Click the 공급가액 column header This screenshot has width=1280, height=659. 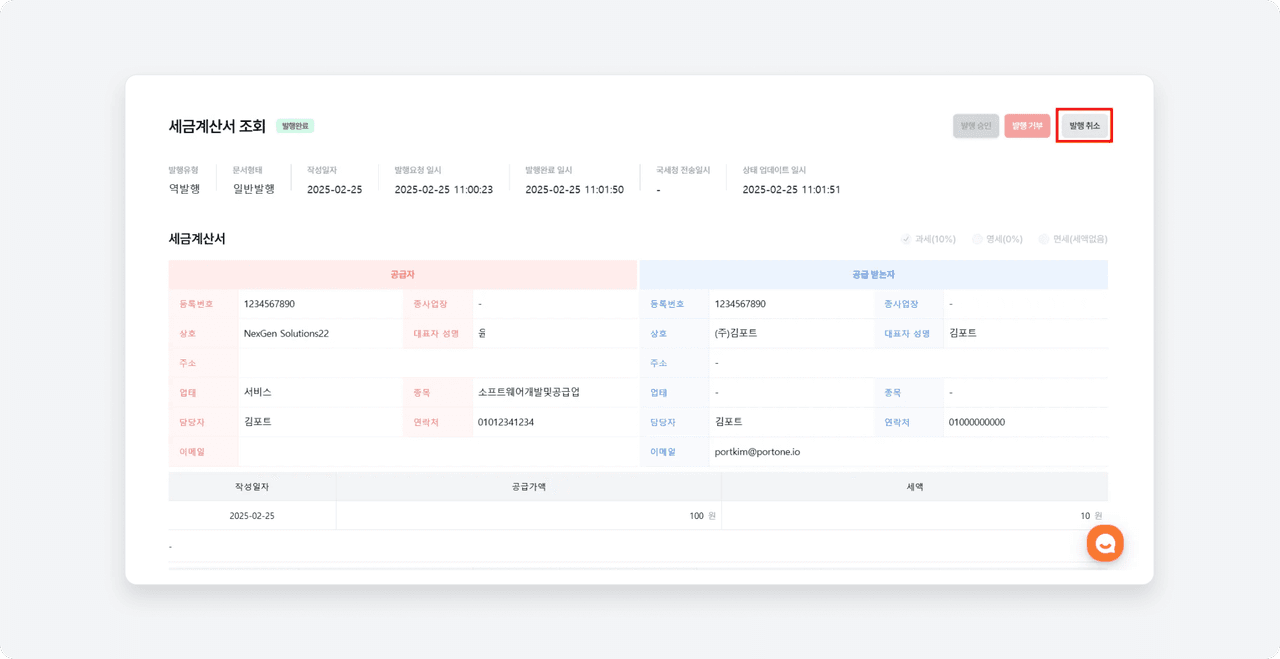coord(528,487)
